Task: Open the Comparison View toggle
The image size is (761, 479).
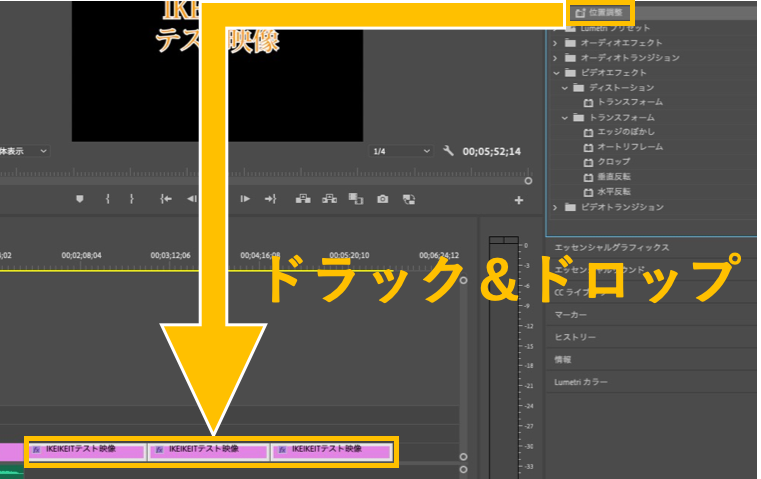Action: pyautogui.click(x=409, y=199)
